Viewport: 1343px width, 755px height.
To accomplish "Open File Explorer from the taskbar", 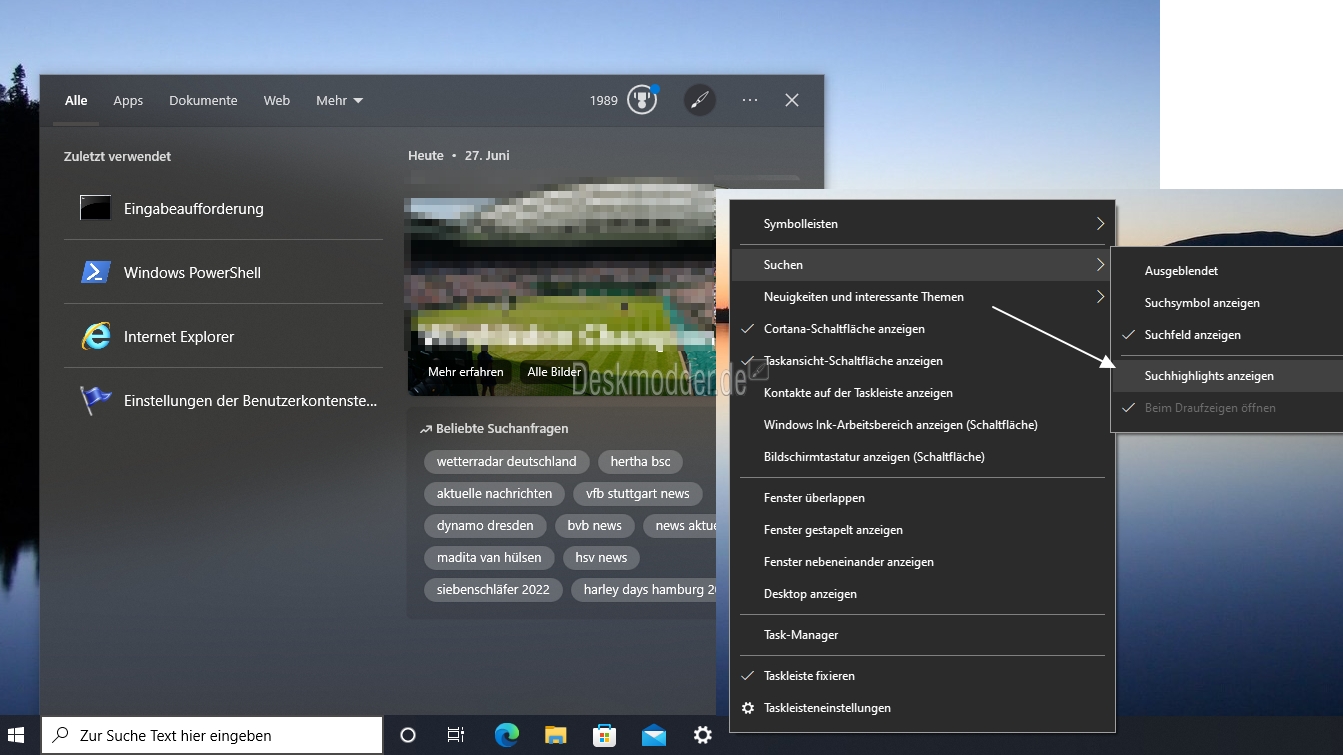I will pyautogui.click(x=556, y=735).
